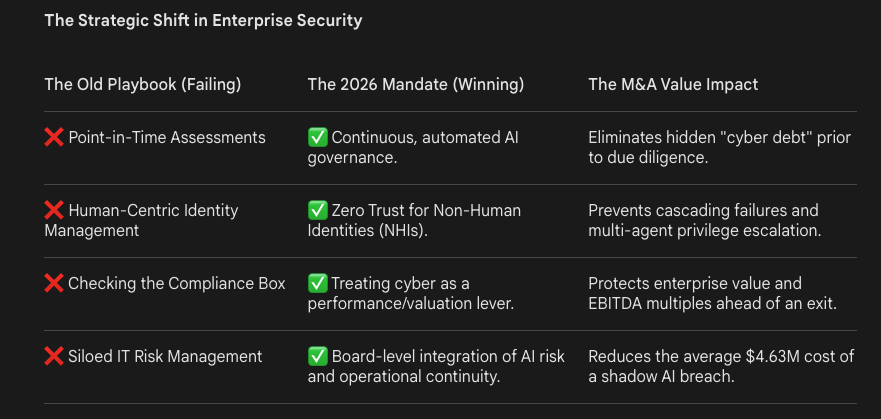Click the cell about hidden cyber debt
This screenshot has height=419, width=881.
720,148
